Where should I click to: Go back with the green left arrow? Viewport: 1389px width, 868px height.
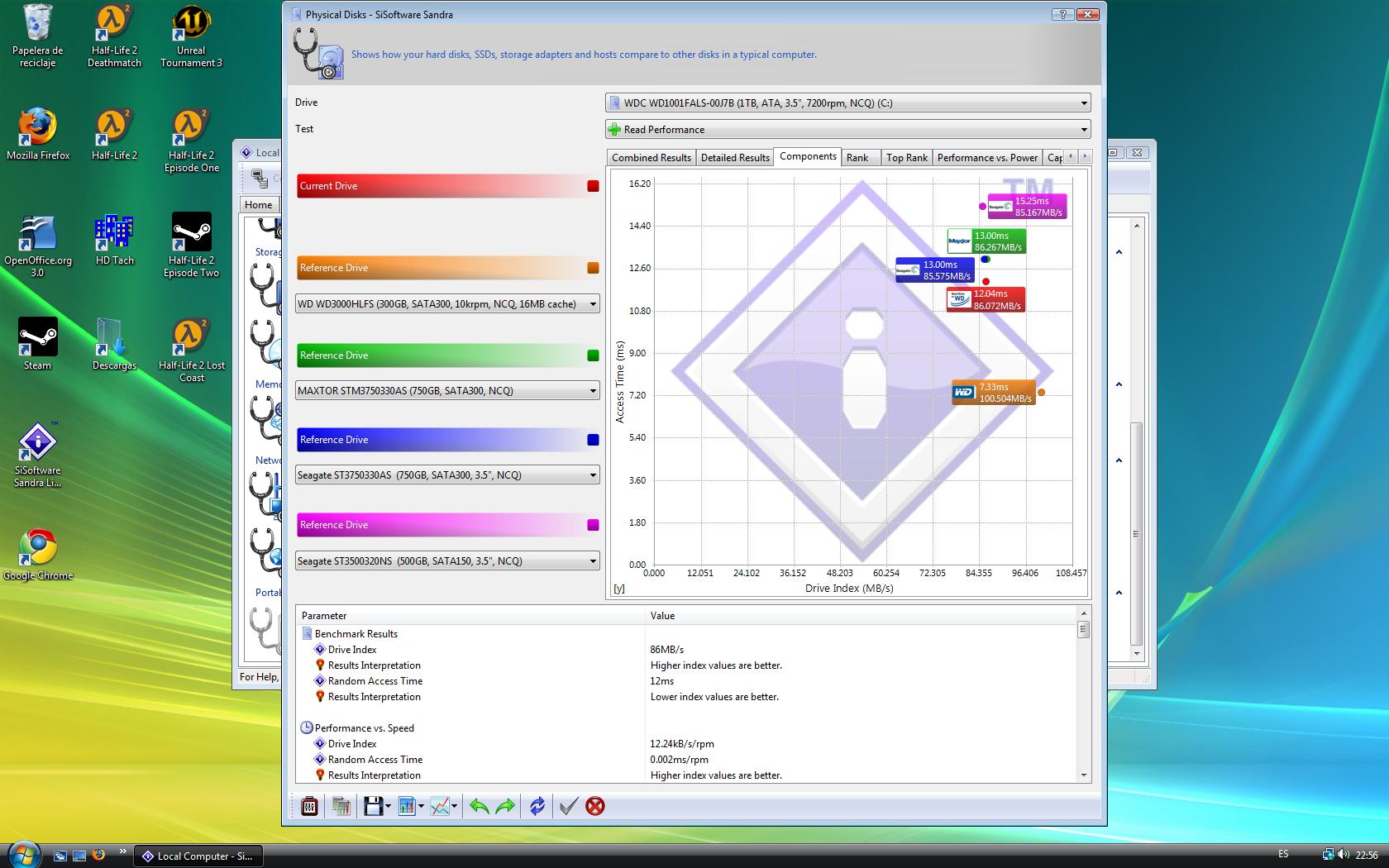tap(479, 806)
